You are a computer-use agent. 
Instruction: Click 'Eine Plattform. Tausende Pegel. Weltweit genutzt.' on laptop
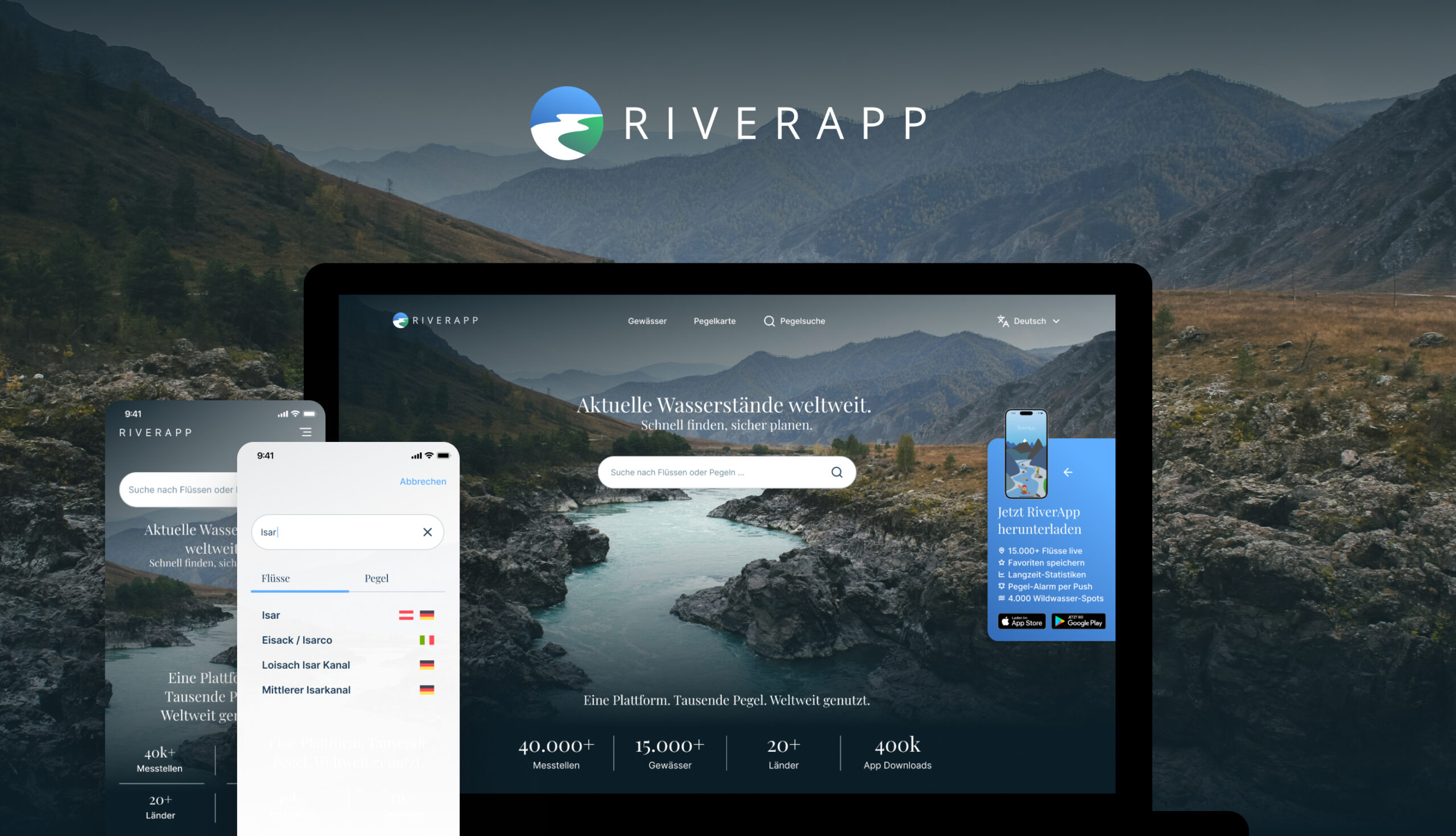pos(726,701)
